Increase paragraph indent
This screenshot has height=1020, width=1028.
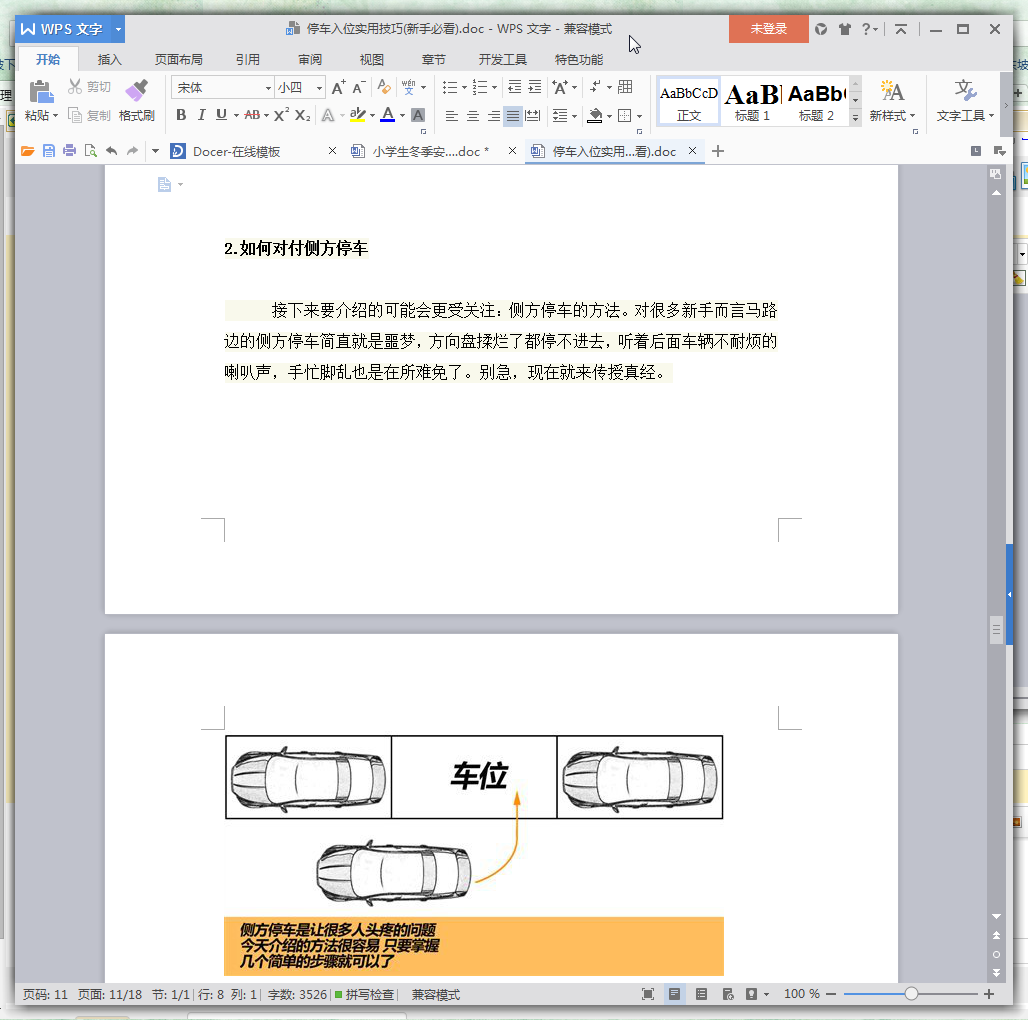coord(535,87)
